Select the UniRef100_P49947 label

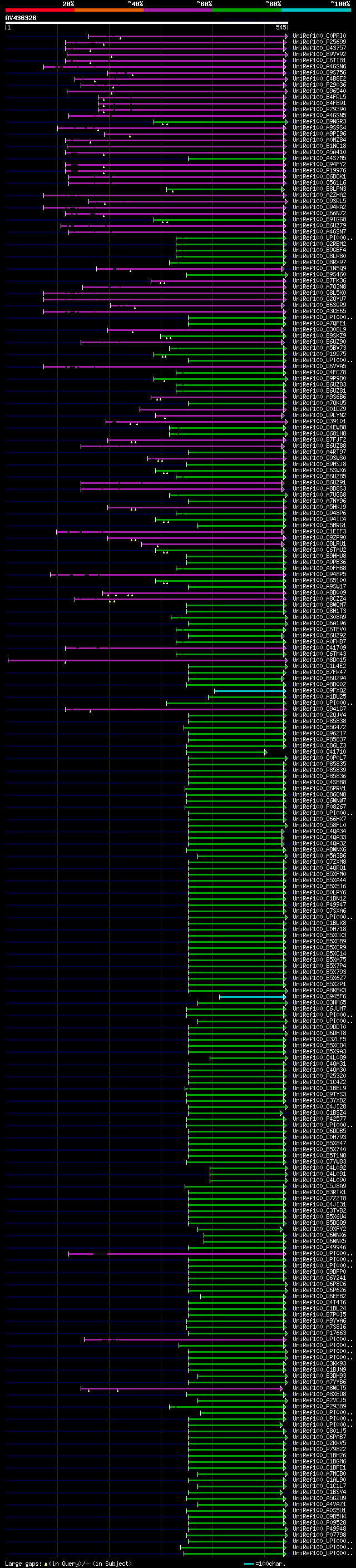319,904
